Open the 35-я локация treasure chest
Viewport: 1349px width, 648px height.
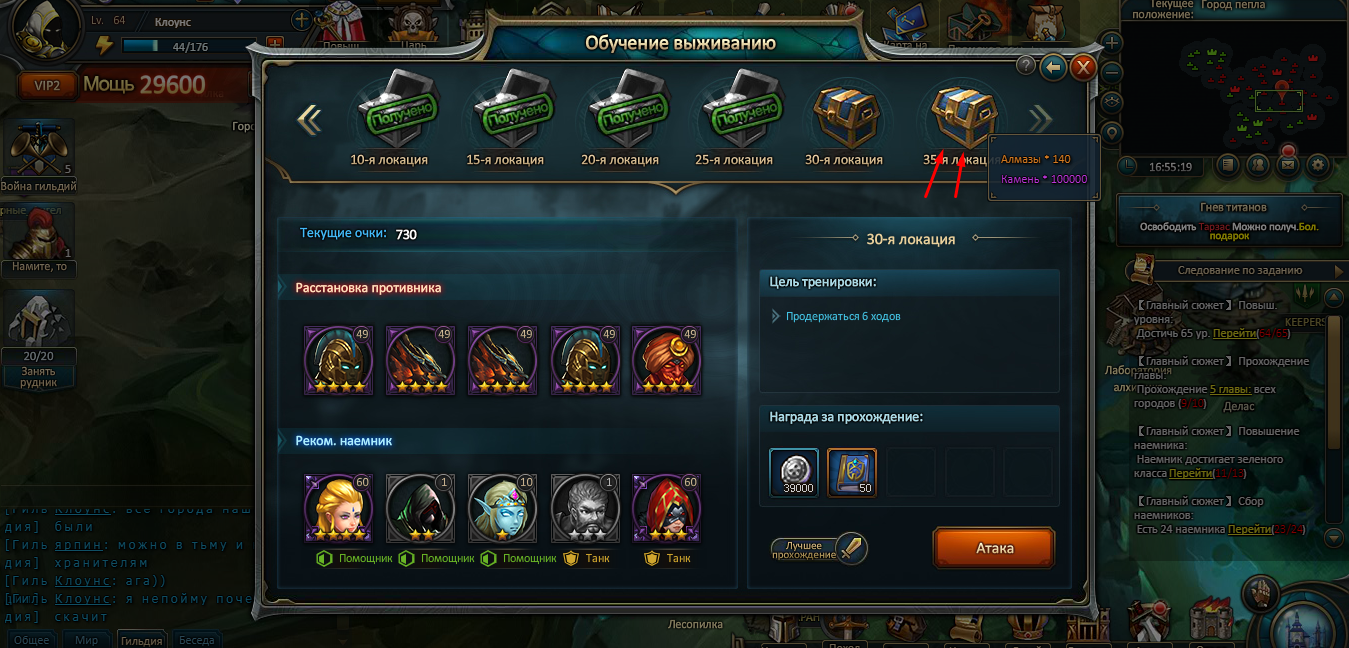coord(961,115)
